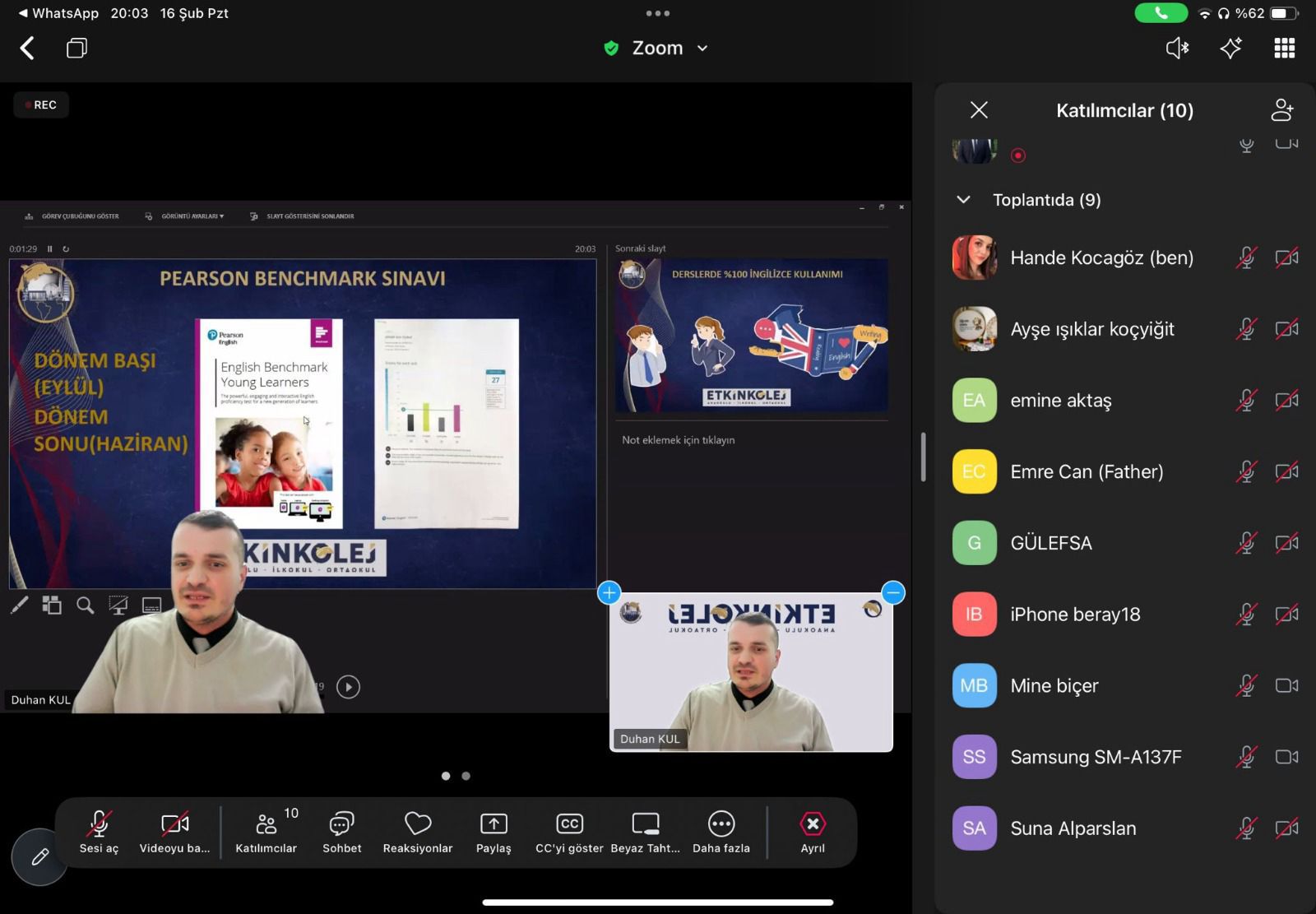Viewport: 1316px width, 914px height.
Task: Open the Daha fazla more menu
Action: tap(721, 824)
